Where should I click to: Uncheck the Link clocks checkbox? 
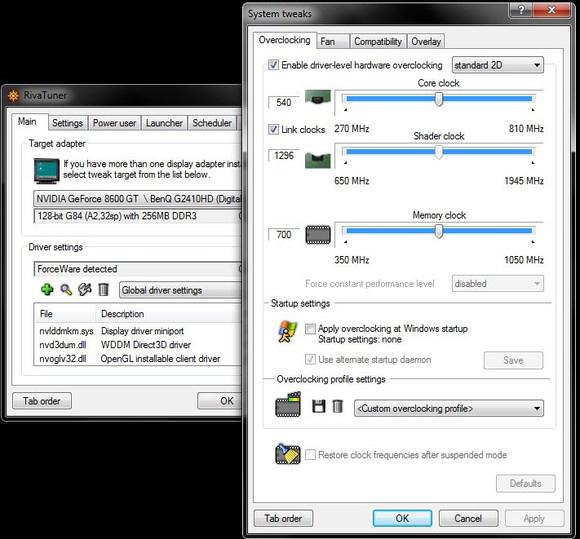click(273, 129)
